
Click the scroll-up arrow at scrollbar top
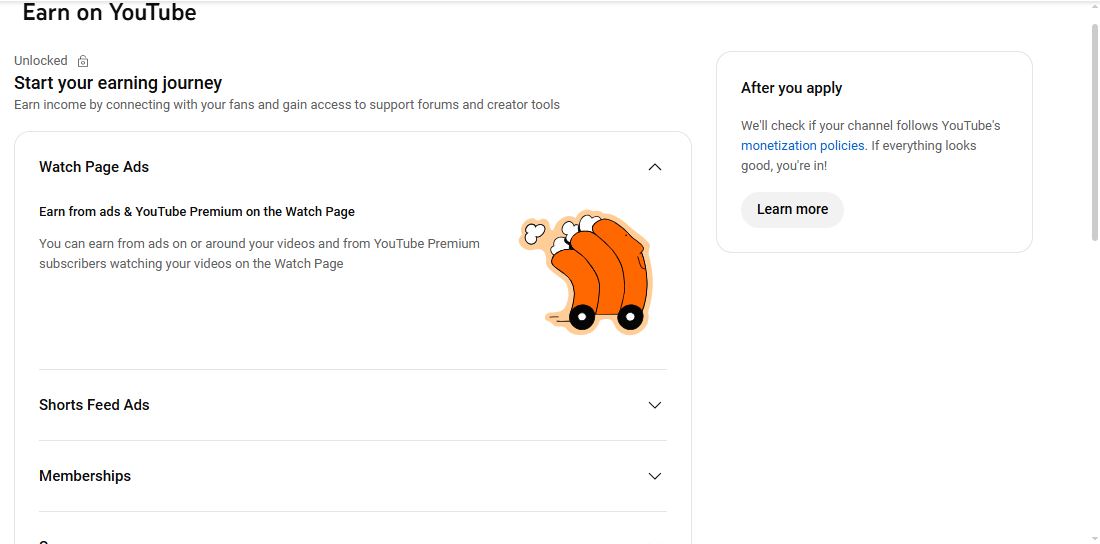point(1094,8)
